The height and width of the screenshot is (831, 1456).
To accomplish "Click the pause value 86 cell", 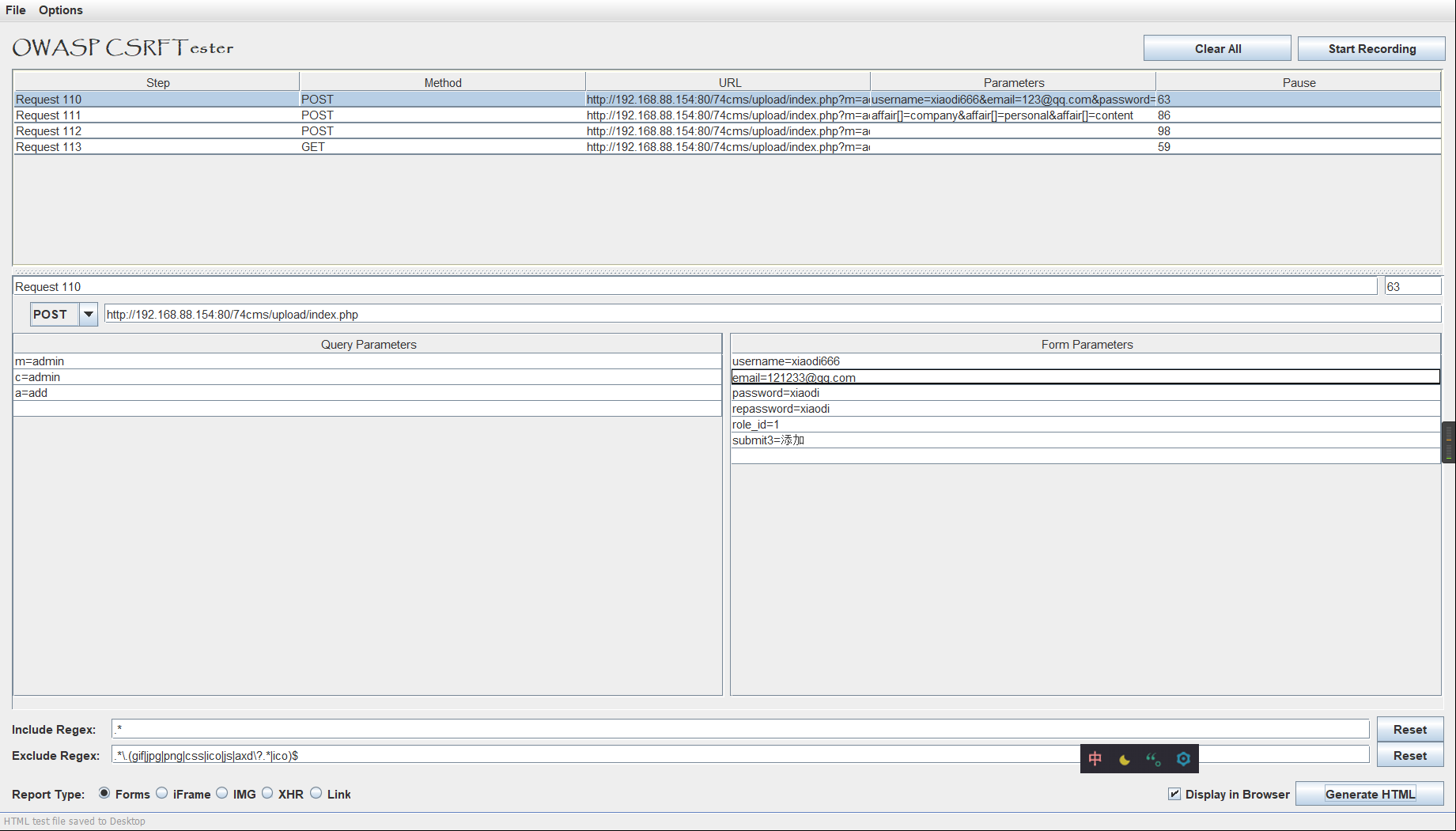I will click(1299, 115).
